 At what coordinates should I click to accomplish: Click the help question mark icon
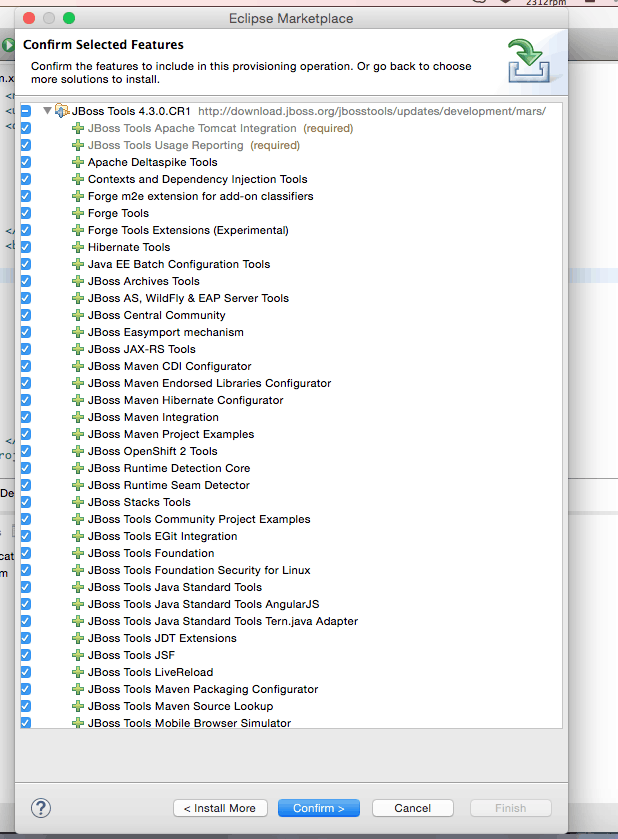pyautogui.click(x=41, y=807)
